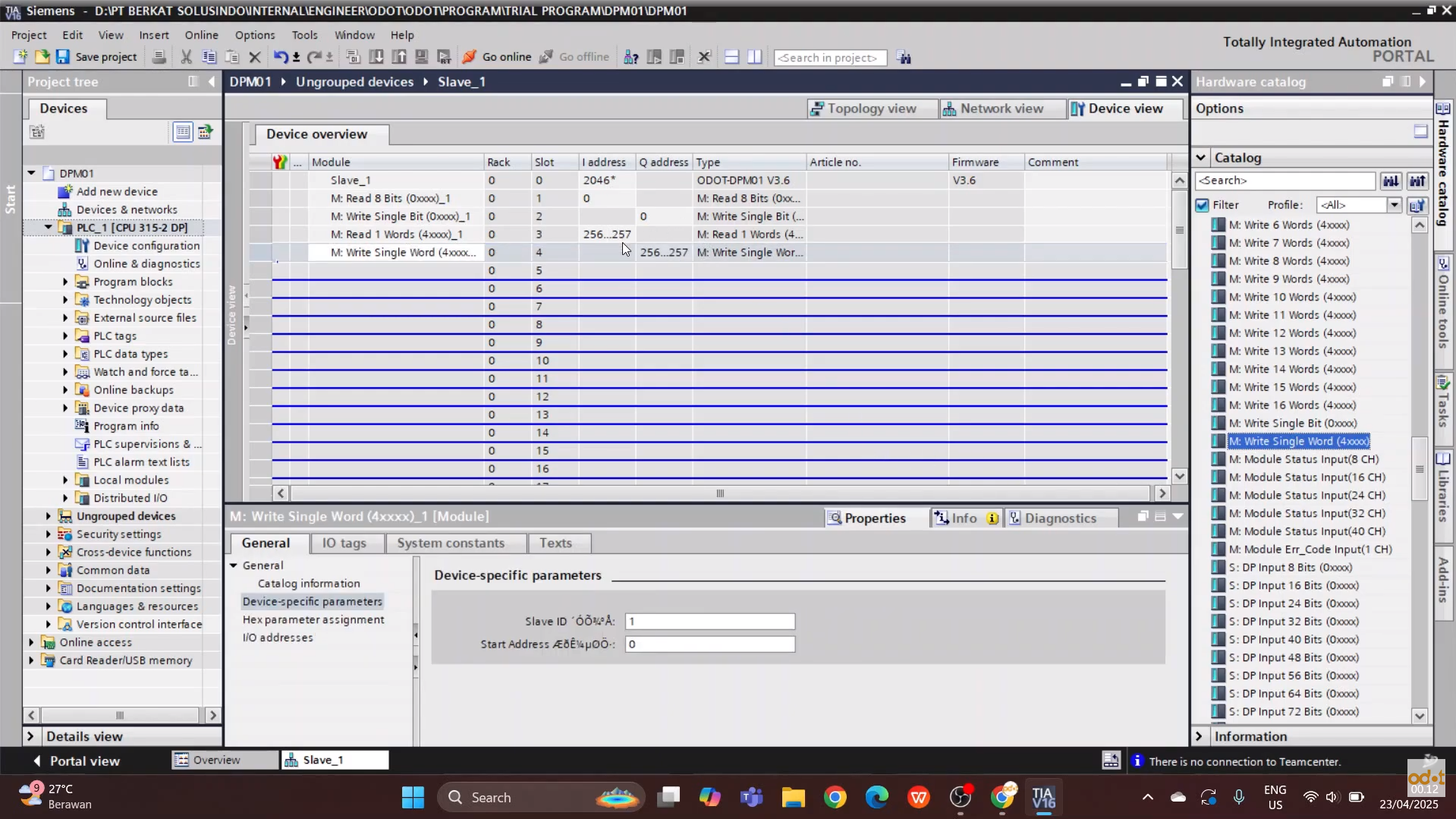Click the Download to device icon
Viewport: 1456px width, 819px height.
coord(376,57)
